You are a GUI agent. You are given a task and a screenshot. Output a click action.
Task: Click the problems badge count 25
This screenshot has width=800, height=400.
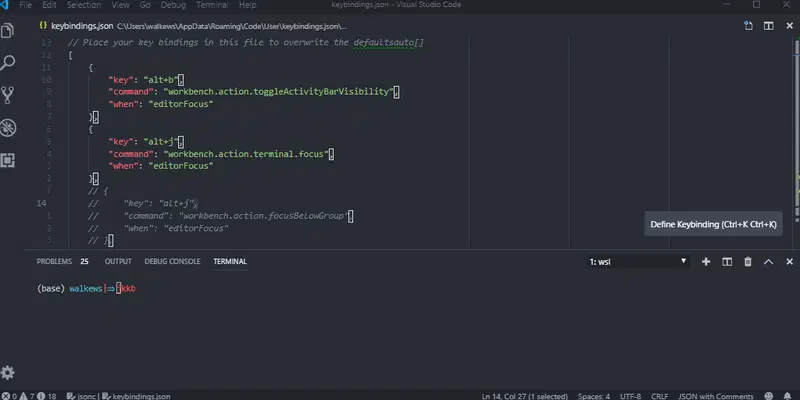84,262
